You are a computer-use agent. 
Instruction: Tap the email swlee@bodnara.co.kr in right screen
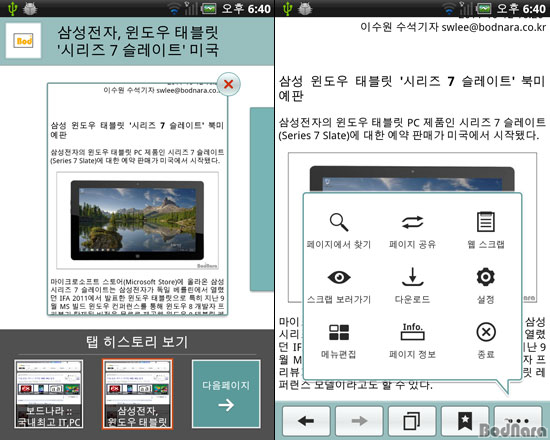(494, 27)
